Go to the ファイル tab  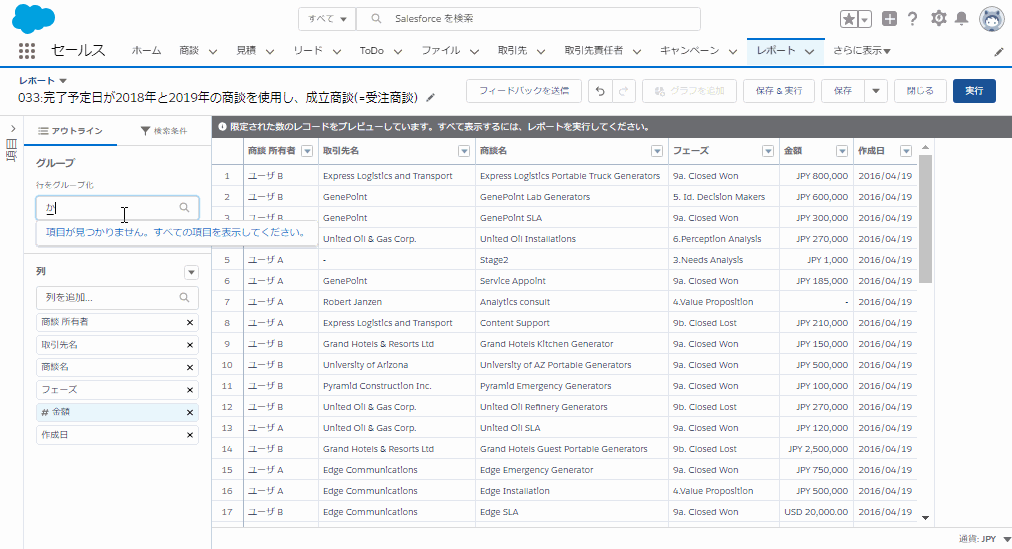click(441, 50)
